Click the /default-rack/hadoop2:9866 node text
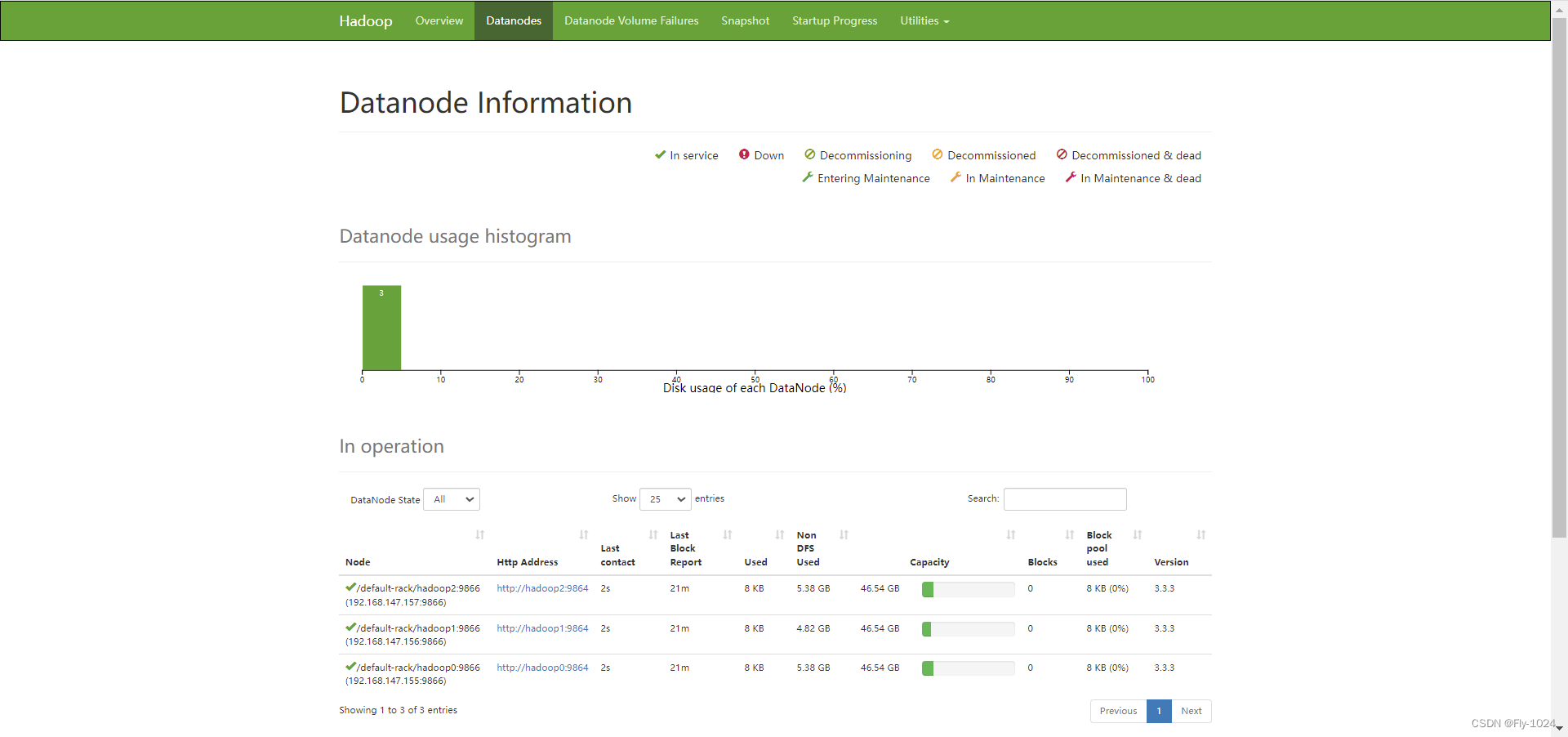This screenshot has height=737, width=1568. coord(418,588)
